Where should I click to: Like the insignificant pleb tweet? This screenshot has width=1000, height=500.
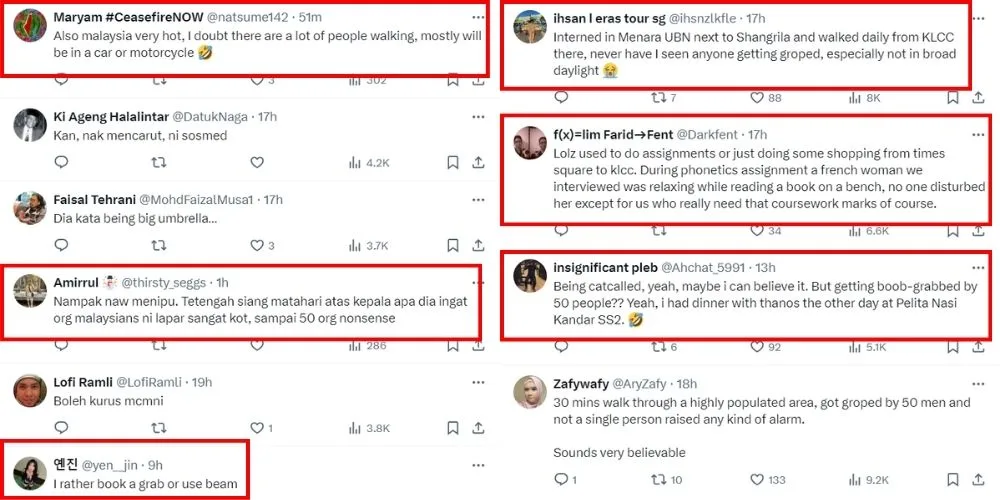(756, 347)
